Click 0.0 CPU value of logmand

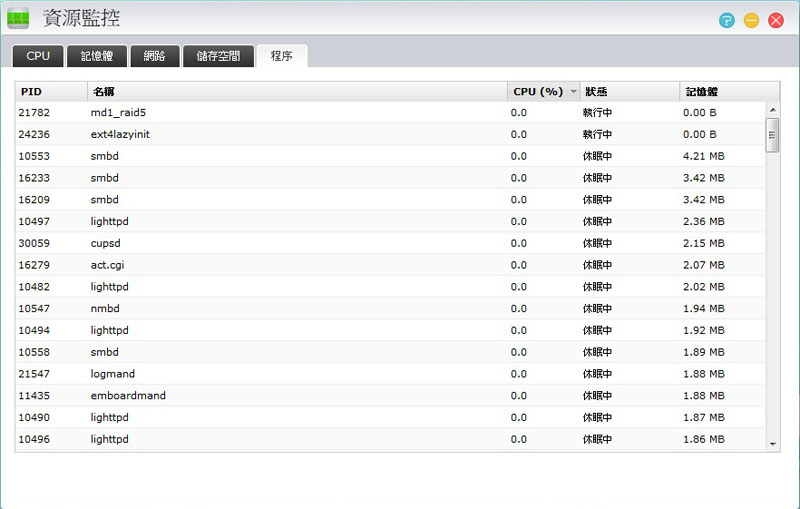pos(518,374)
